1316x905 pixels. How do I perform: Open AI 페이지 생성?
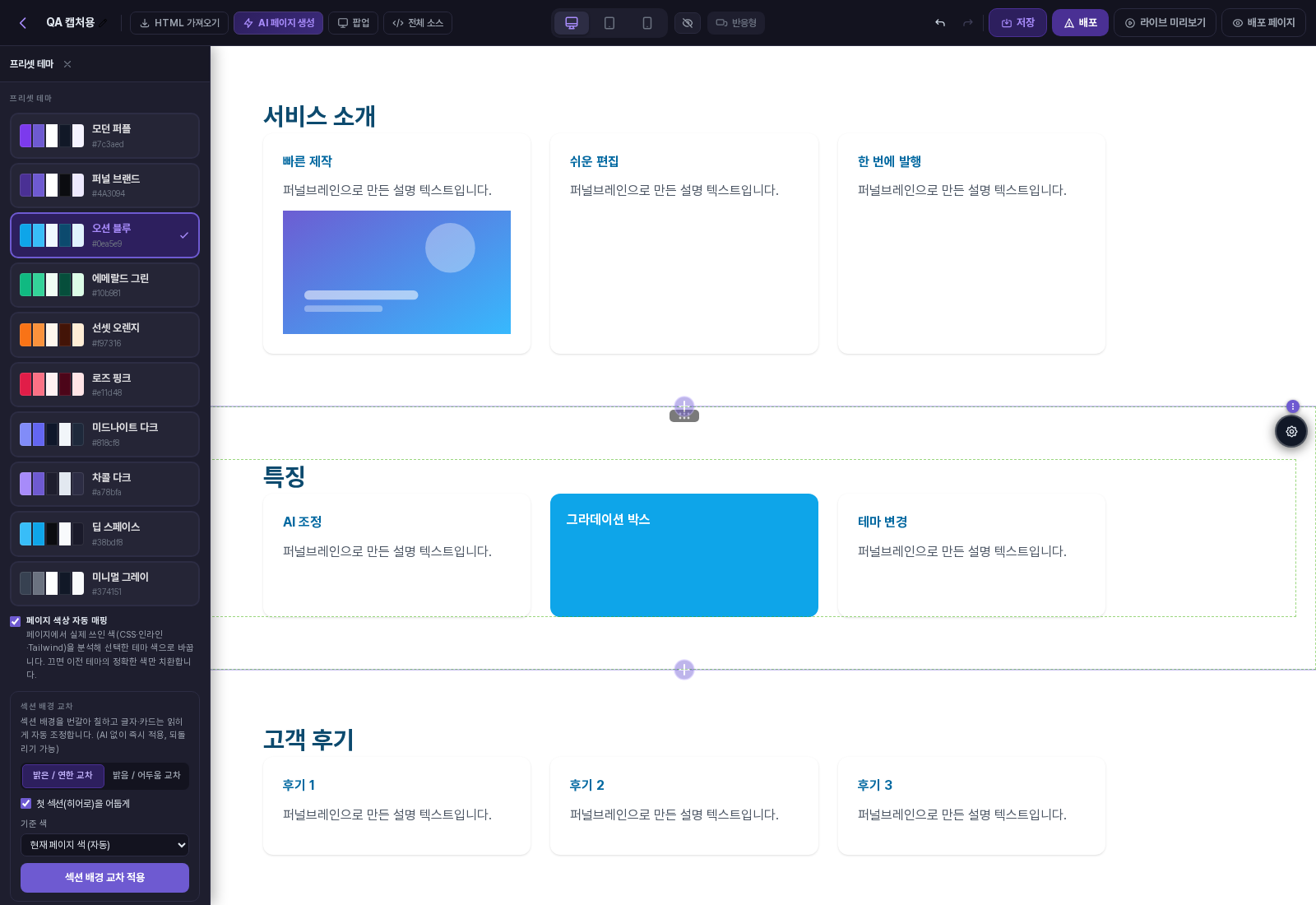[278, 23]
